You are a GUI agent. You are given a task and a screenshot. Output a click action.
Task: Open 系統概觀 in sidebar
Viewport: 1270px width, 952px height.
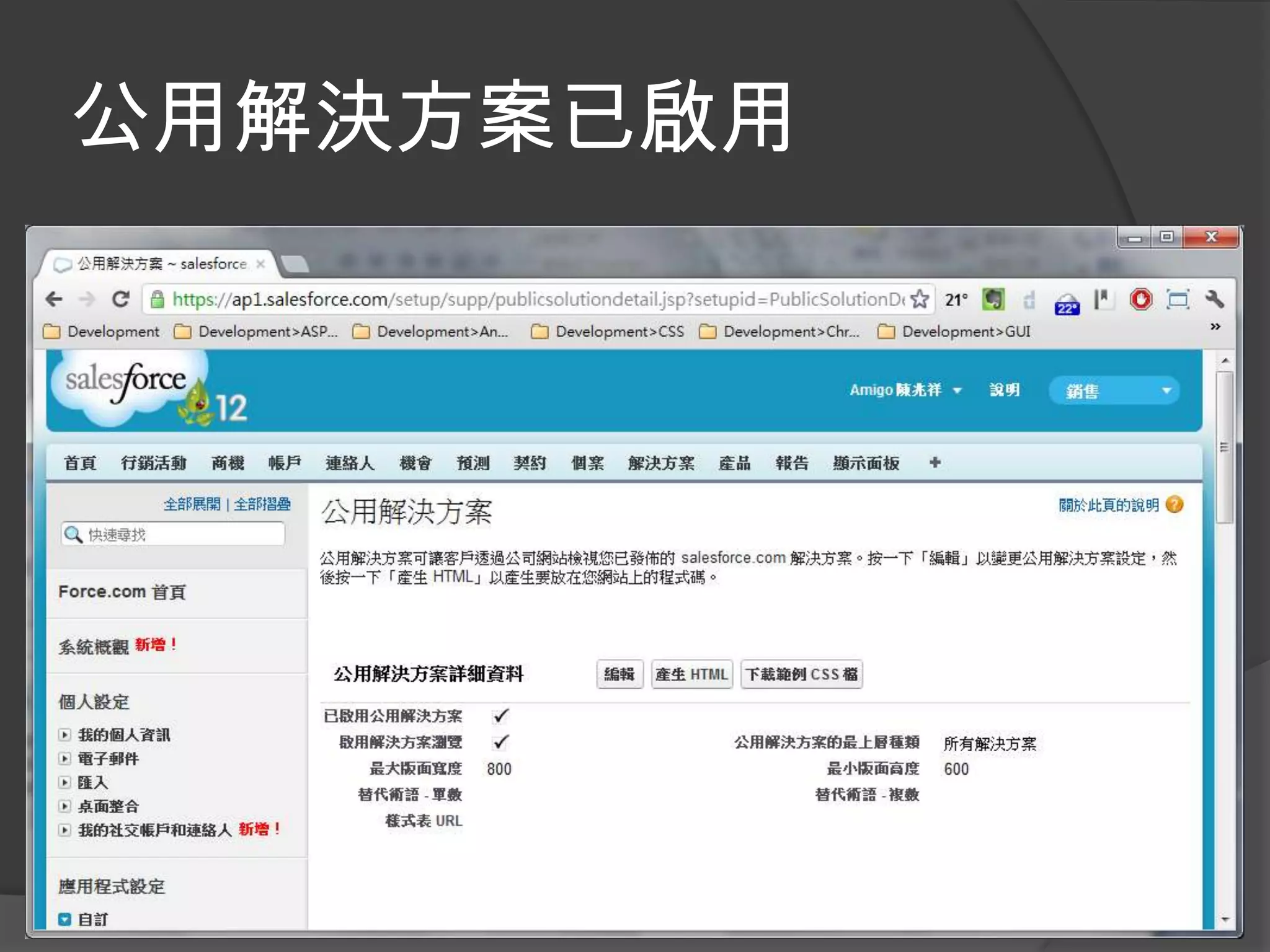pos(93,646)
